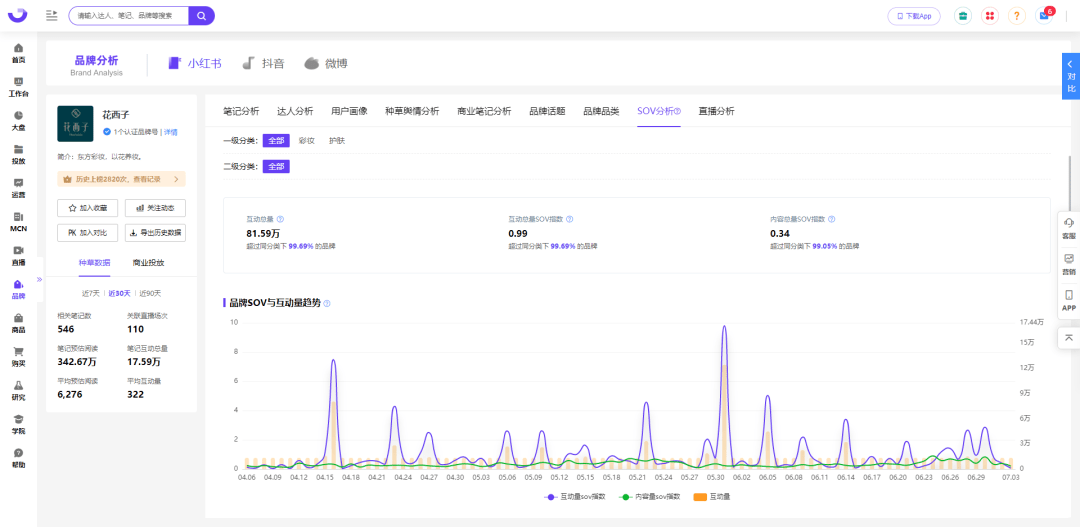1080x527 pixels.
Task: Select 全部 in 二级分类 row
Action: 276,167
